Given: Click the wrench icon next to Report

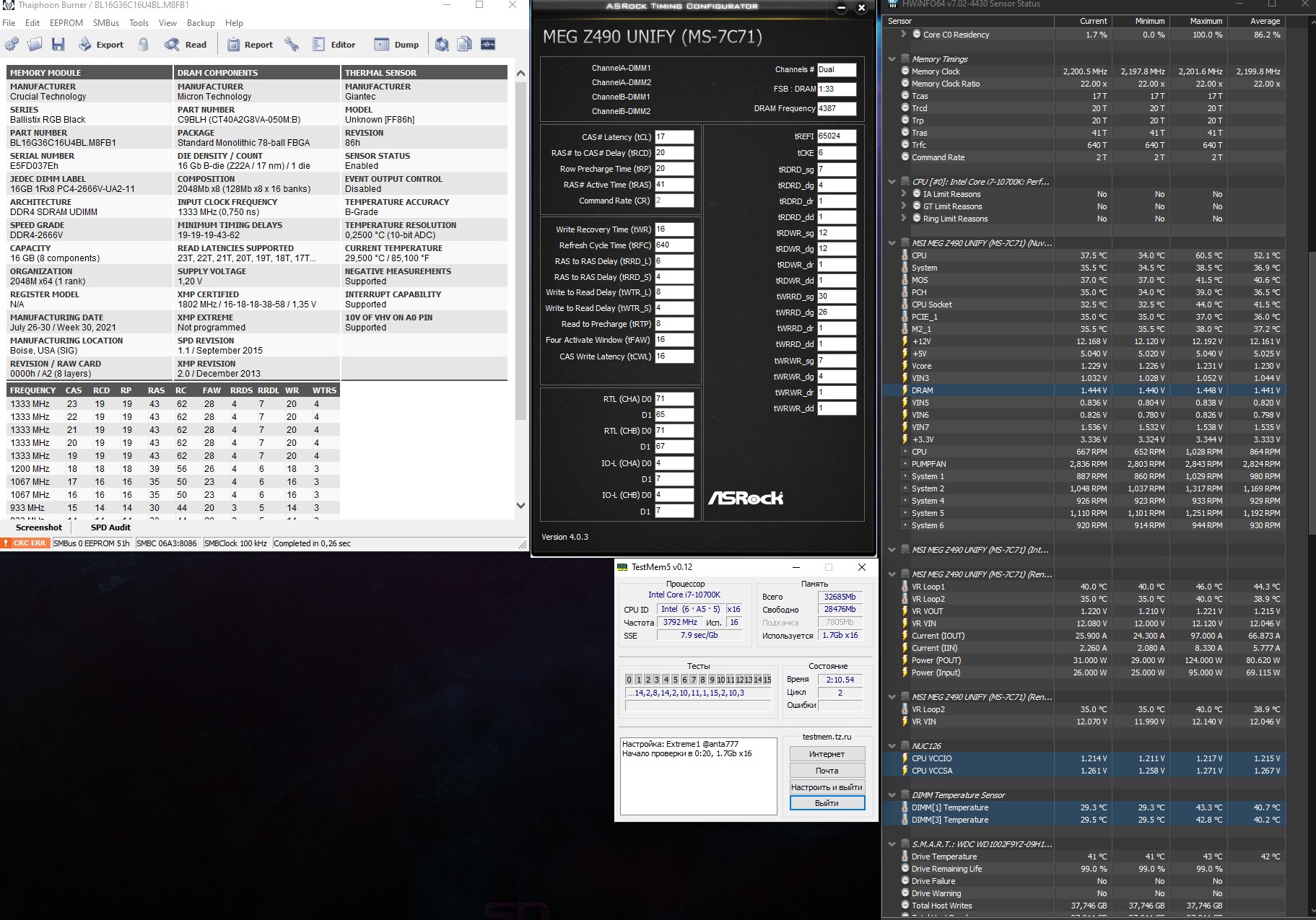Looking at the screenshot, I should pyautogui.click(x=292, y=45).
